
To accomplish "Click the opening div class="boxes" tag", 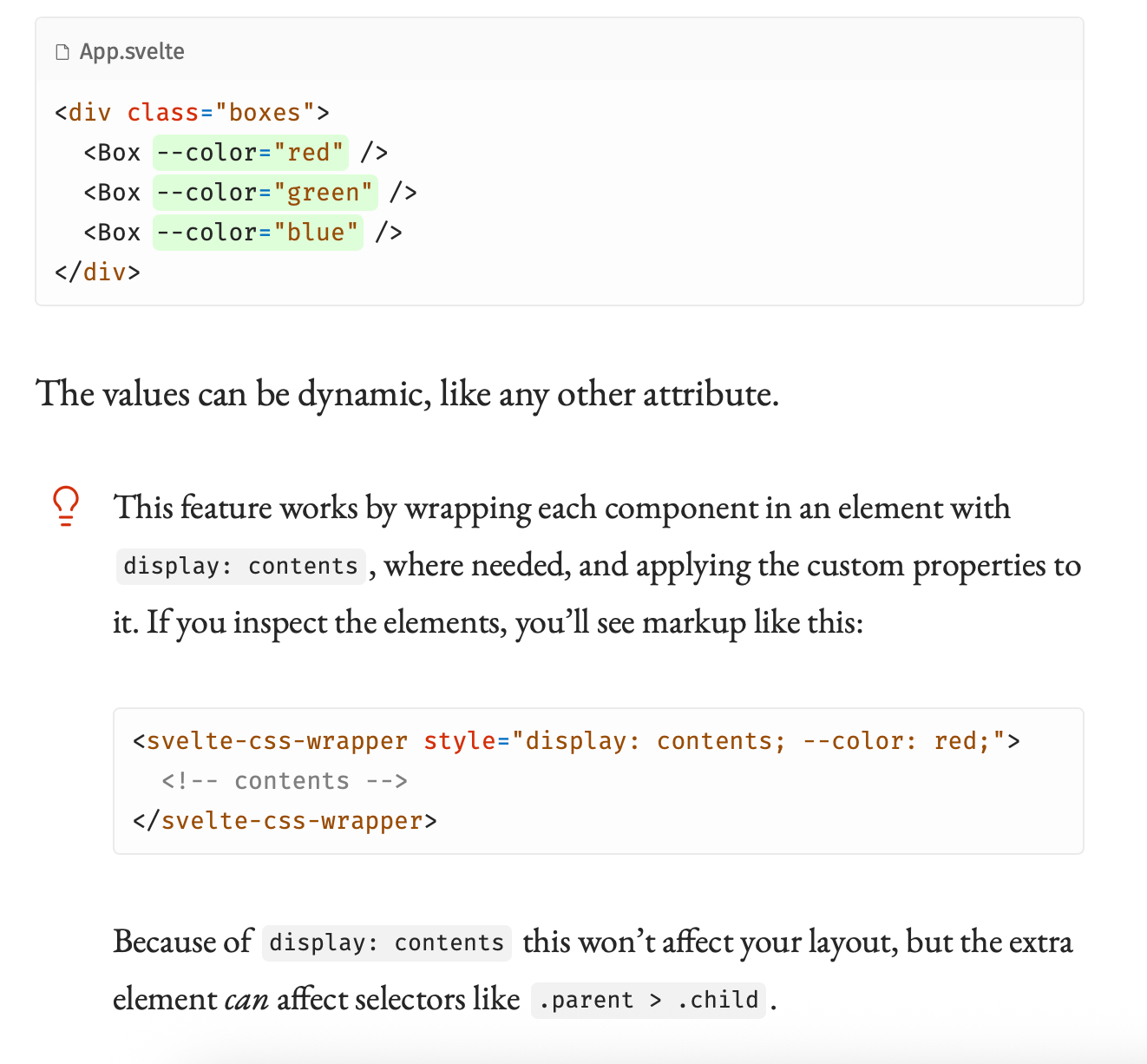I will (191, 113).
